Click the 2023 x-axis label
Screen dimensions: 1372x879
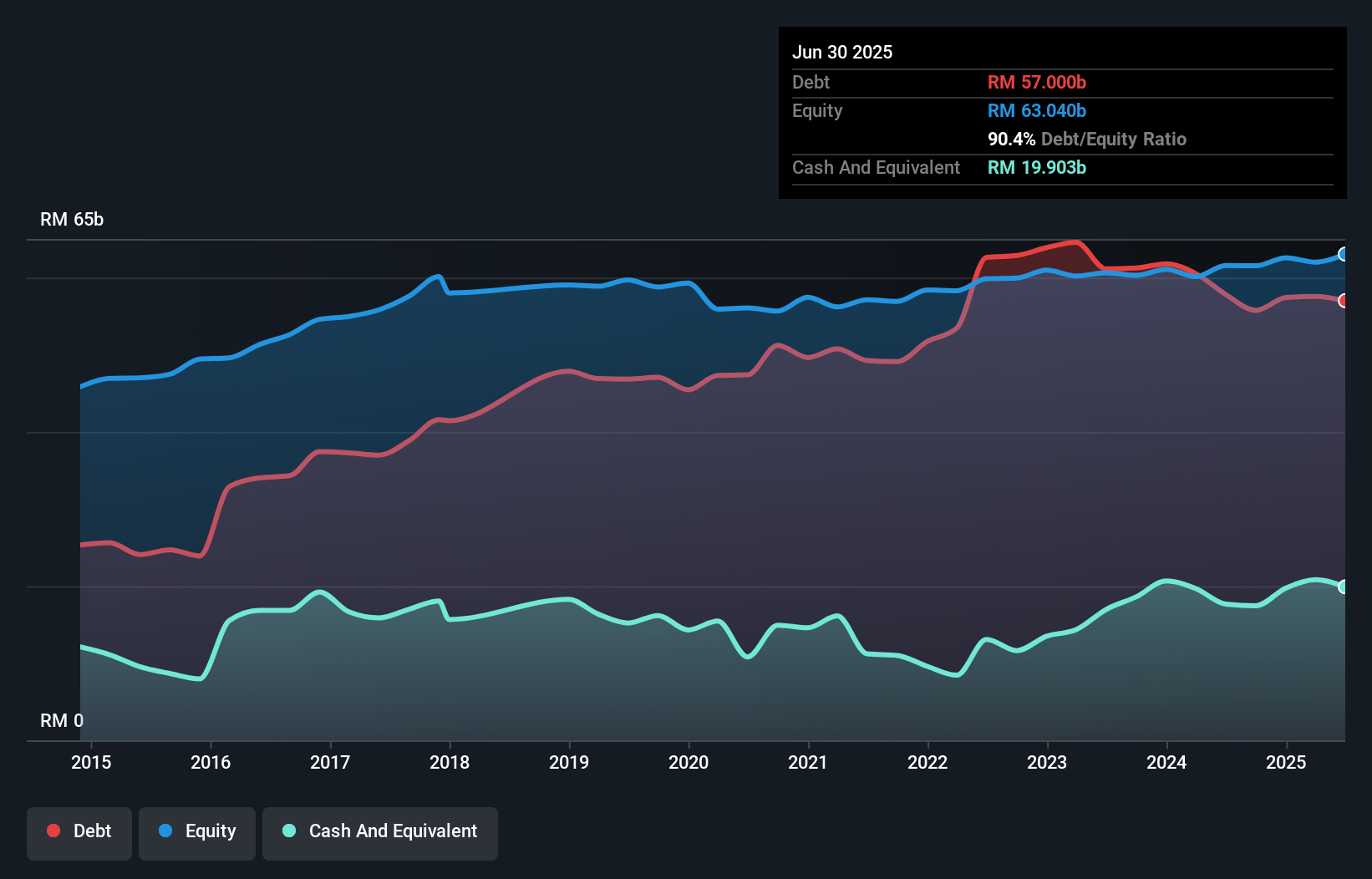pyautogui.click(x=1047, y=762)
